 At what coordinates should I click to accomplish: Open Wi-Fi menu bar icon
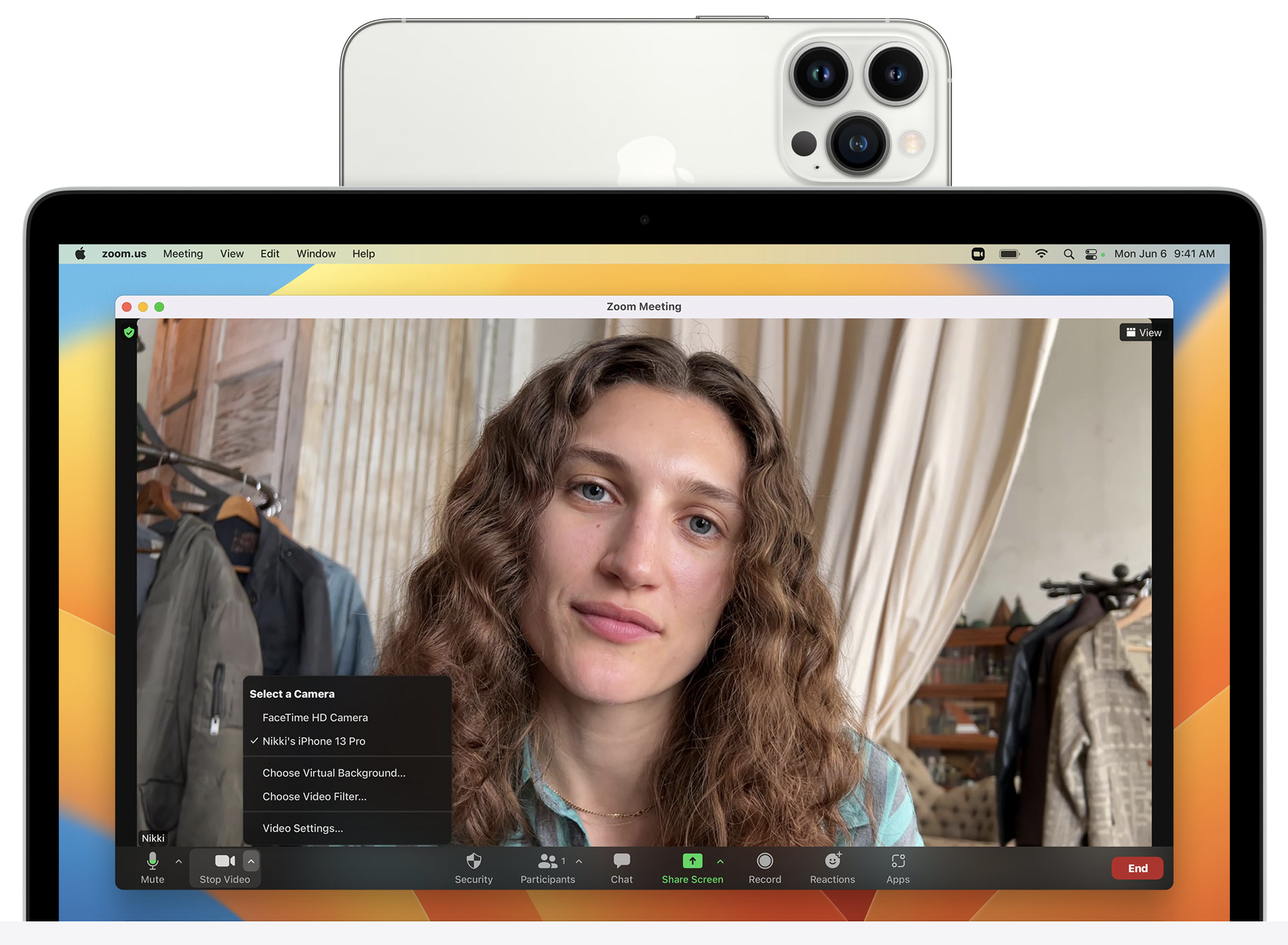click(1041, 254)
